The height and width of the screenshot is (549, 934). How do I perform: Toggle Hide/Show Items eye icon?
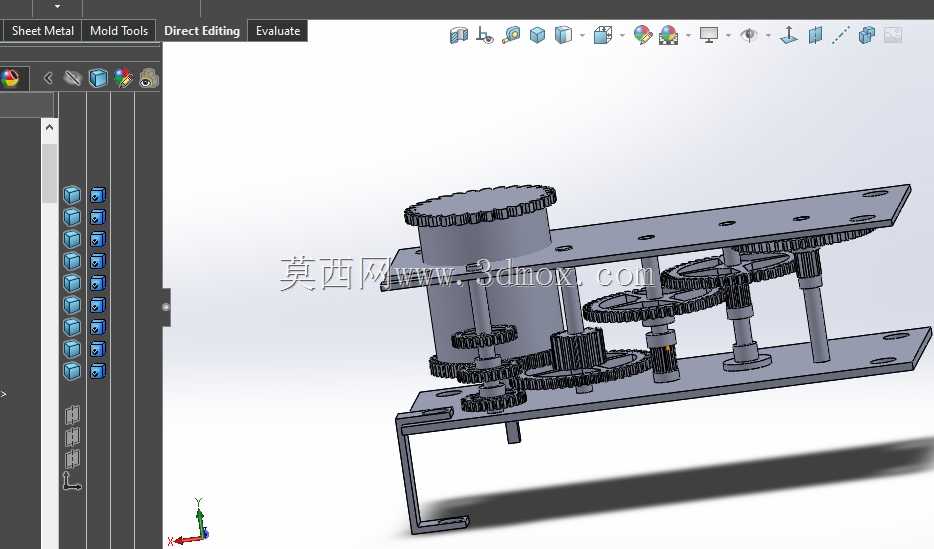coord(749,35)
